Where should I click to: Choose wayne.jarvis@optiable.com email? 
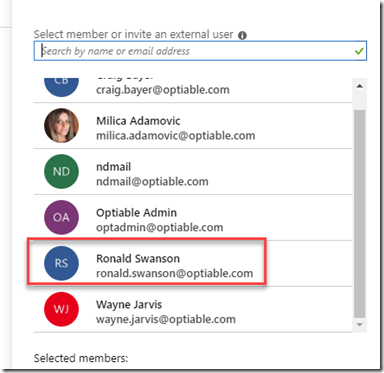[x=166, y=320]
